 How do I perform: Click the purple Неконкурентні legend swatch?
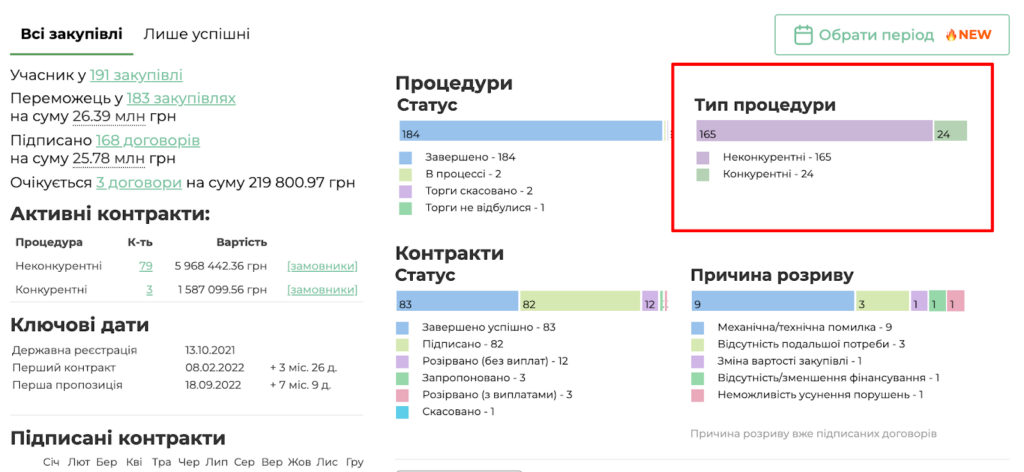coord(703,157)
